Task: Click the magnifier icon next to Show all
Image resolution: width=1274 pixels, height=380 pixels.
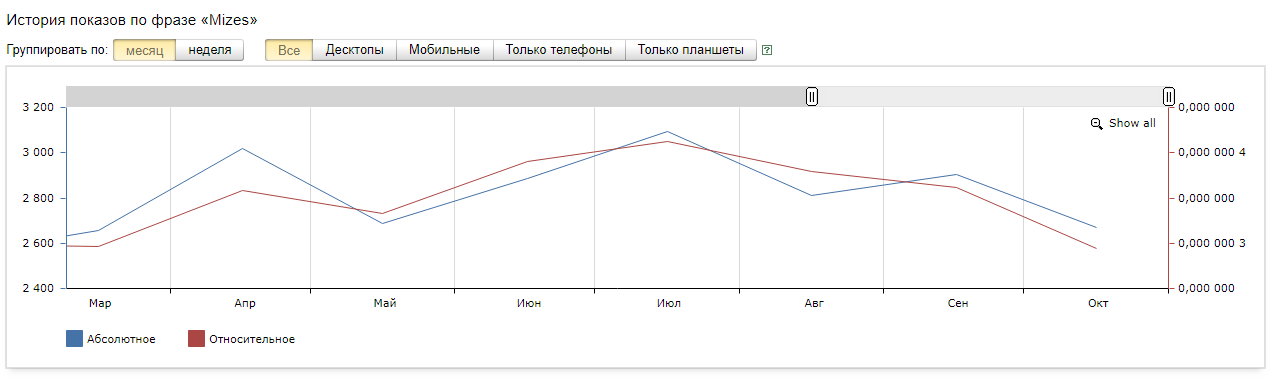Action: tap(1097, 124)
